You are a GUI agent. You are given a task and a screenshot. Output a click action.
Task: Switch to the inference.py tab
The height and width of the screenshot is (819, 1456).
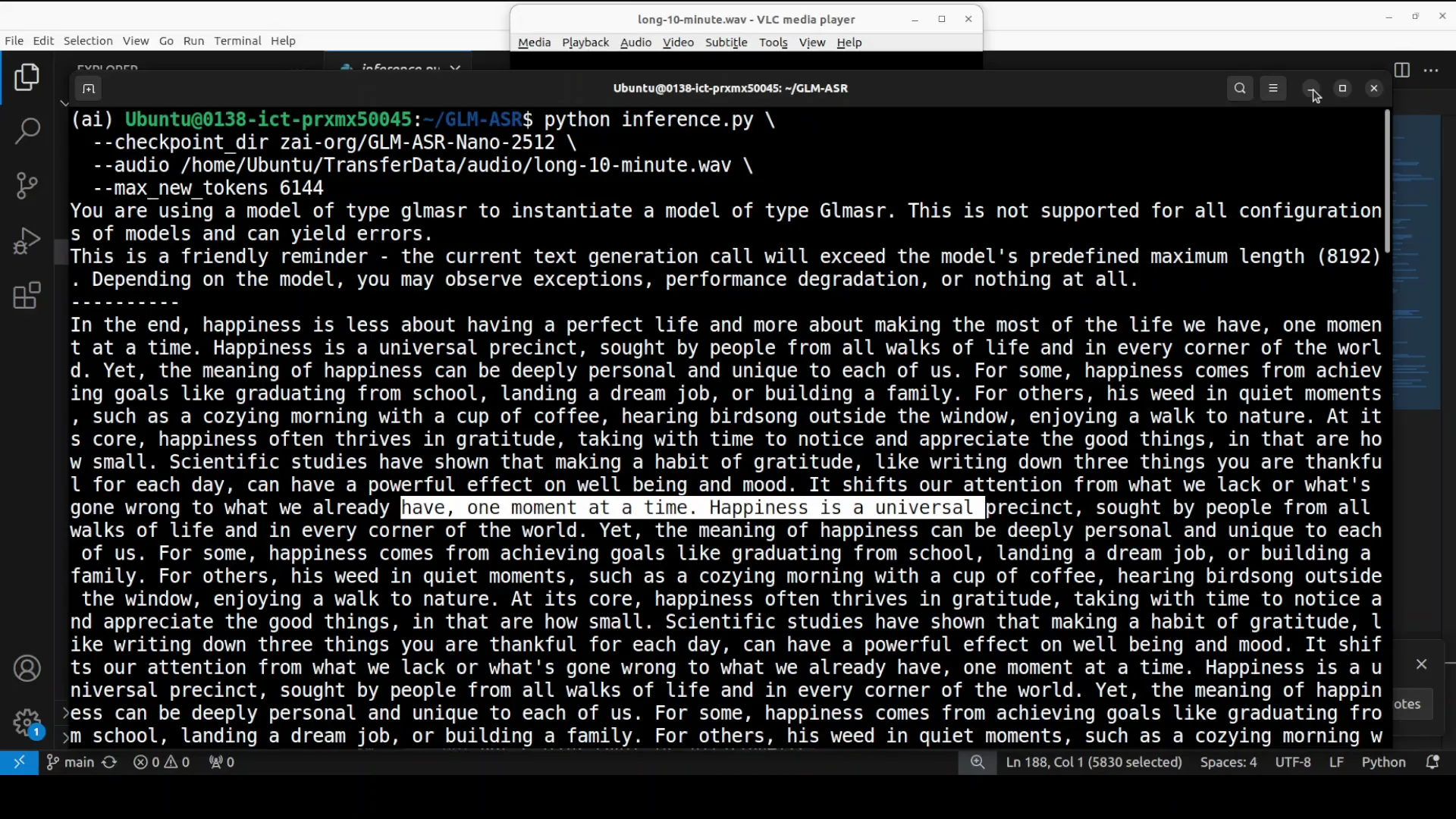click(x=398, y=67)
